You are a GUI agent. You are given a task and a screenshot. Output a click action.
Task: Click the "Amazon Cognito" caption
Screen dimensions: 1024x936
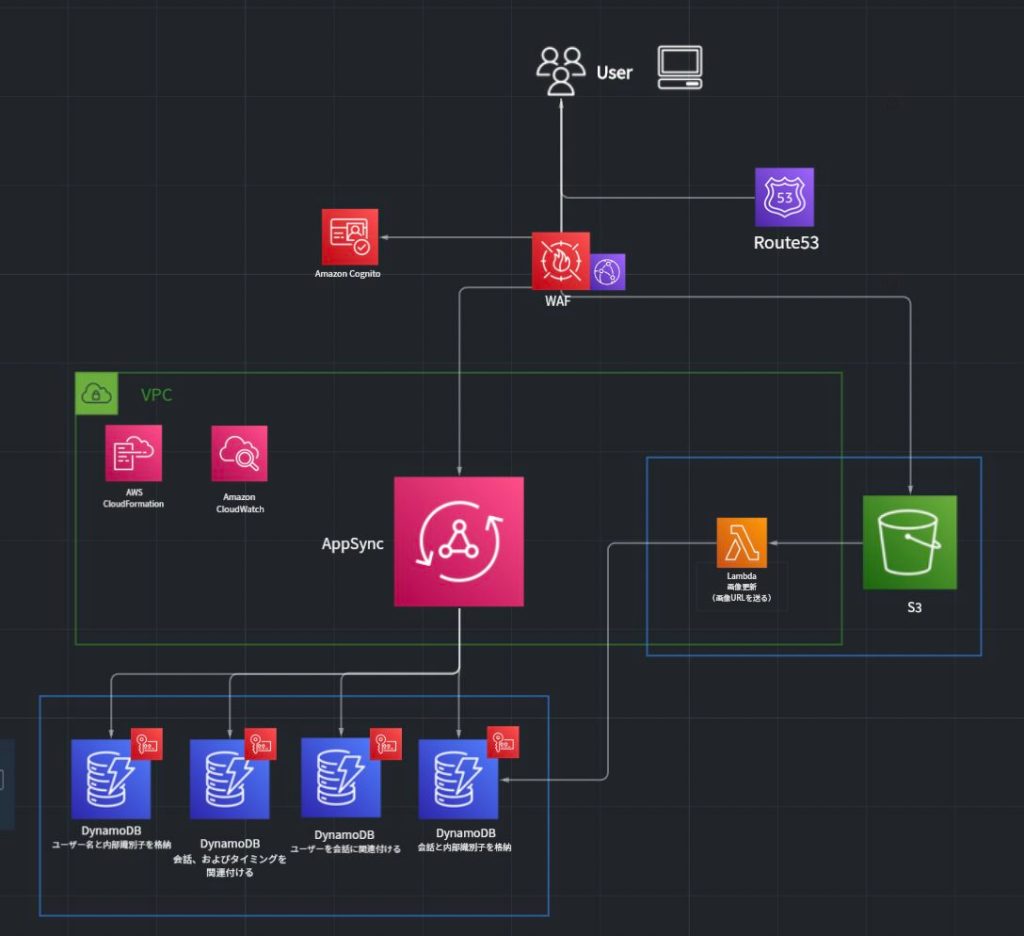point(347,274)
